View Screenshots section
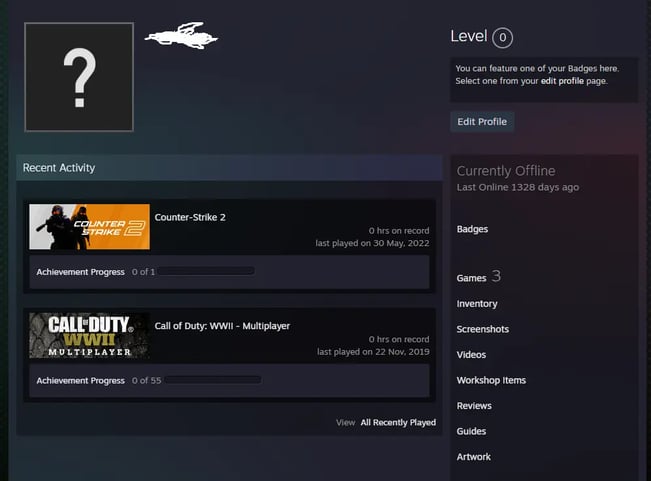The width and height of the screenshot is (651, 481). 483,329
